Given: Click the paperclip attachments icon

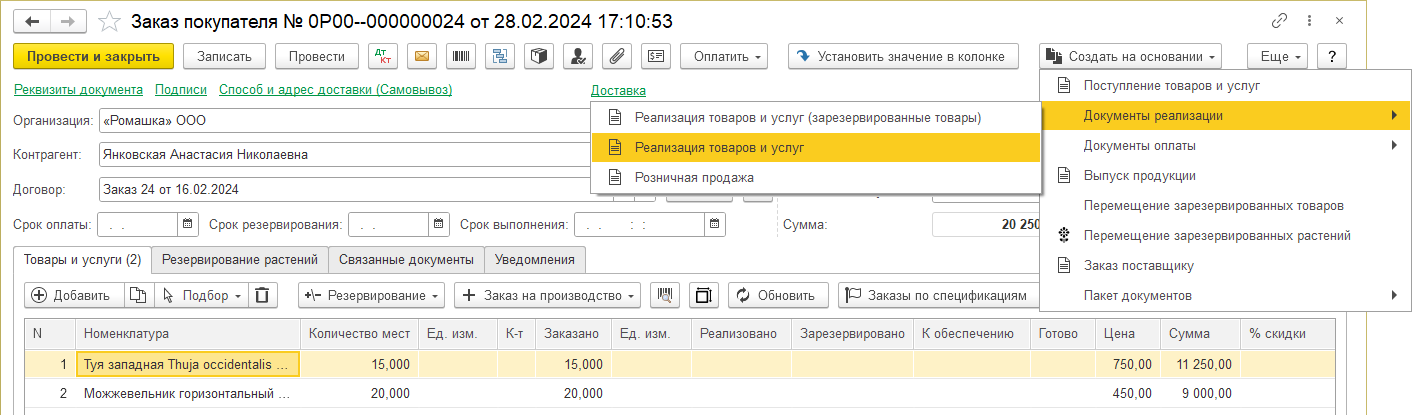Looking at the screenshot, I should tap(617, 56).
